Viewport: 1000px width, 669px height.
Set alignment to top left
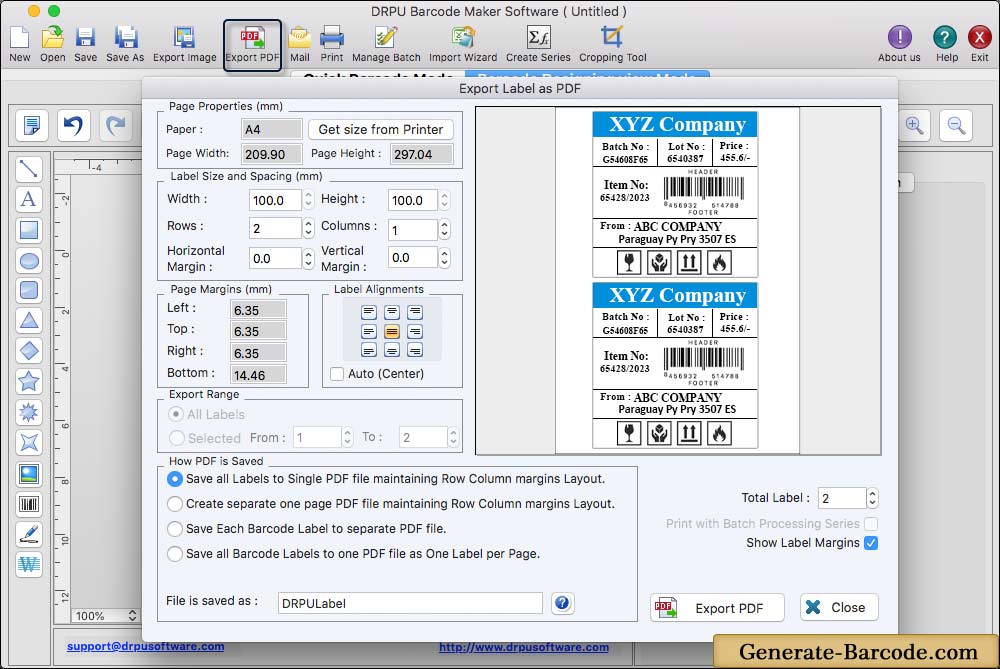point(369,312)
